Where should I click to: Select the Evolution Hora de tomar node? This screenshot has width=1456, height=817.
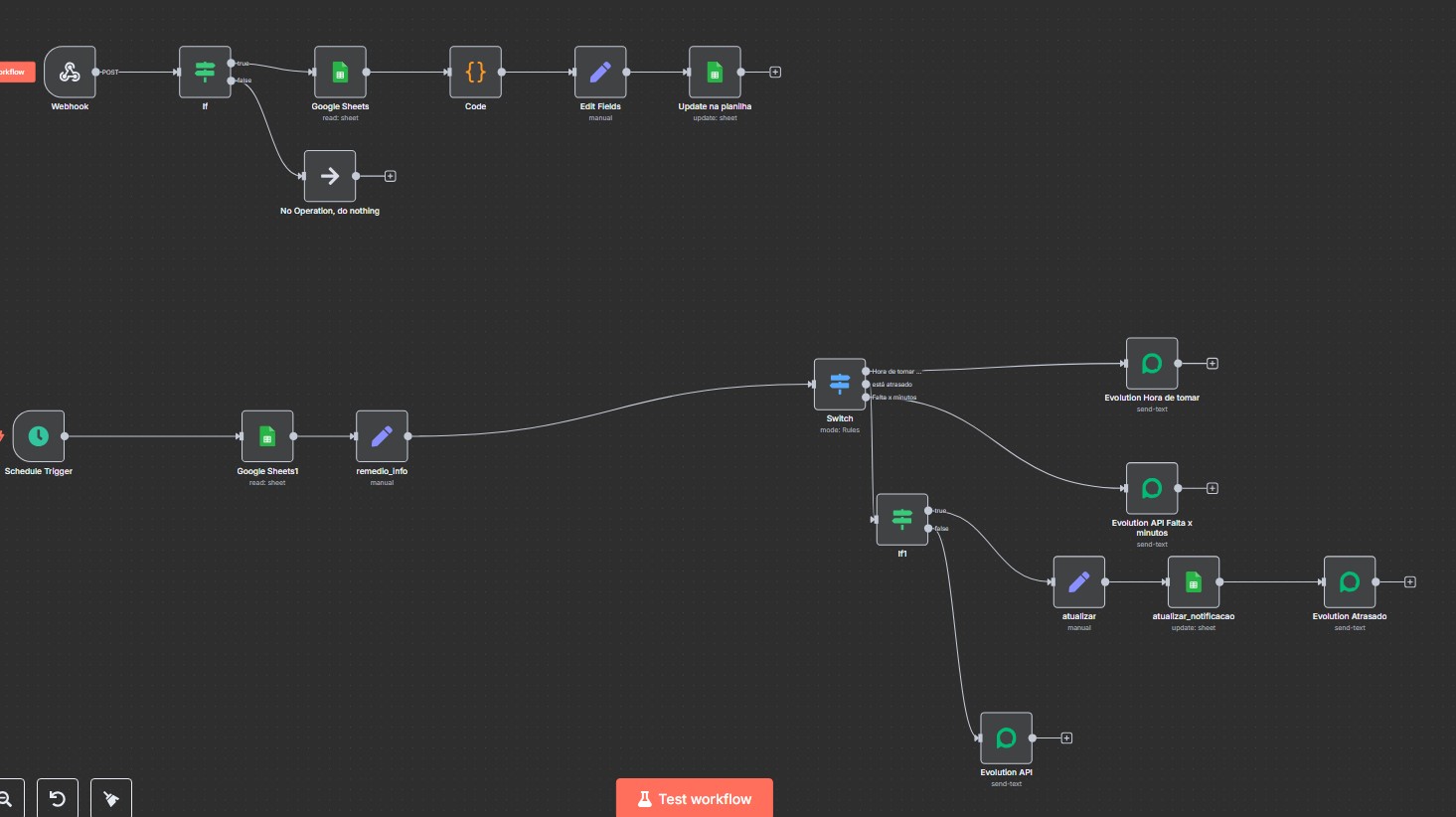[x=1152, y=364]
